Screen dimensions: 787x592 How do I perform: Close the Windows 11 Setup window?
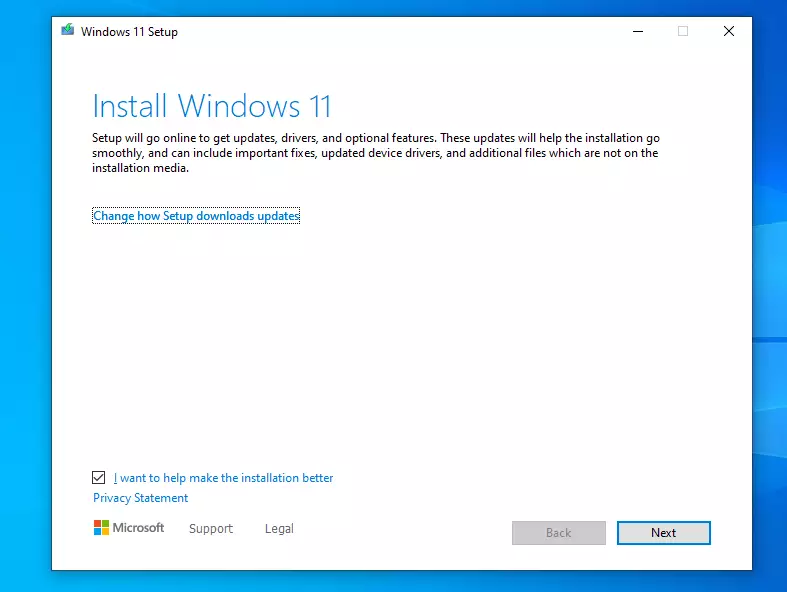(x=729, y=31)
